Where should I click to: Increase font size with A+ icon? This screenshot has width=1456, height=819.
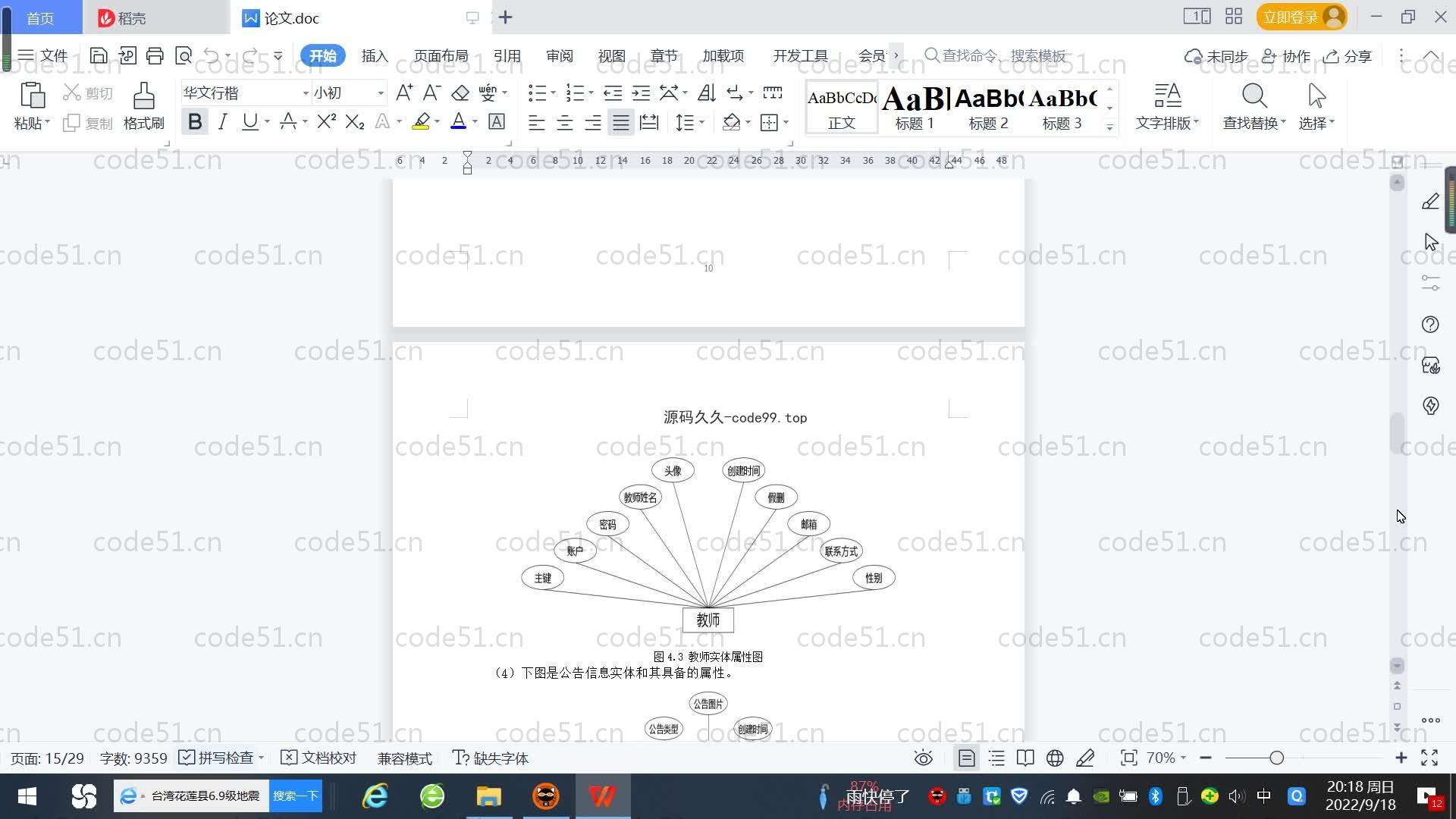tap(404, 93)
